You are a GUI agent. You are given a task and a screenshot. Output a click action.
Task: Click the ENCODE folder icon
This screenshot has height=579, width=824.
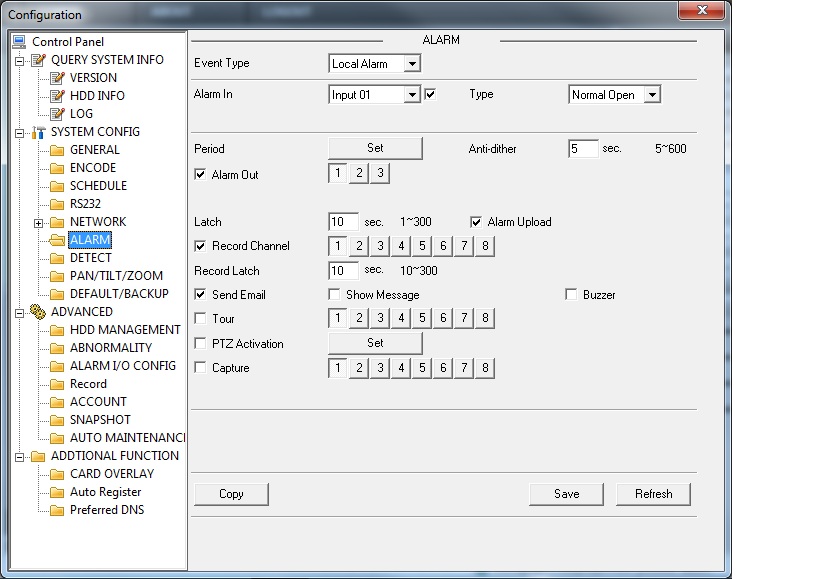point(57,168)
